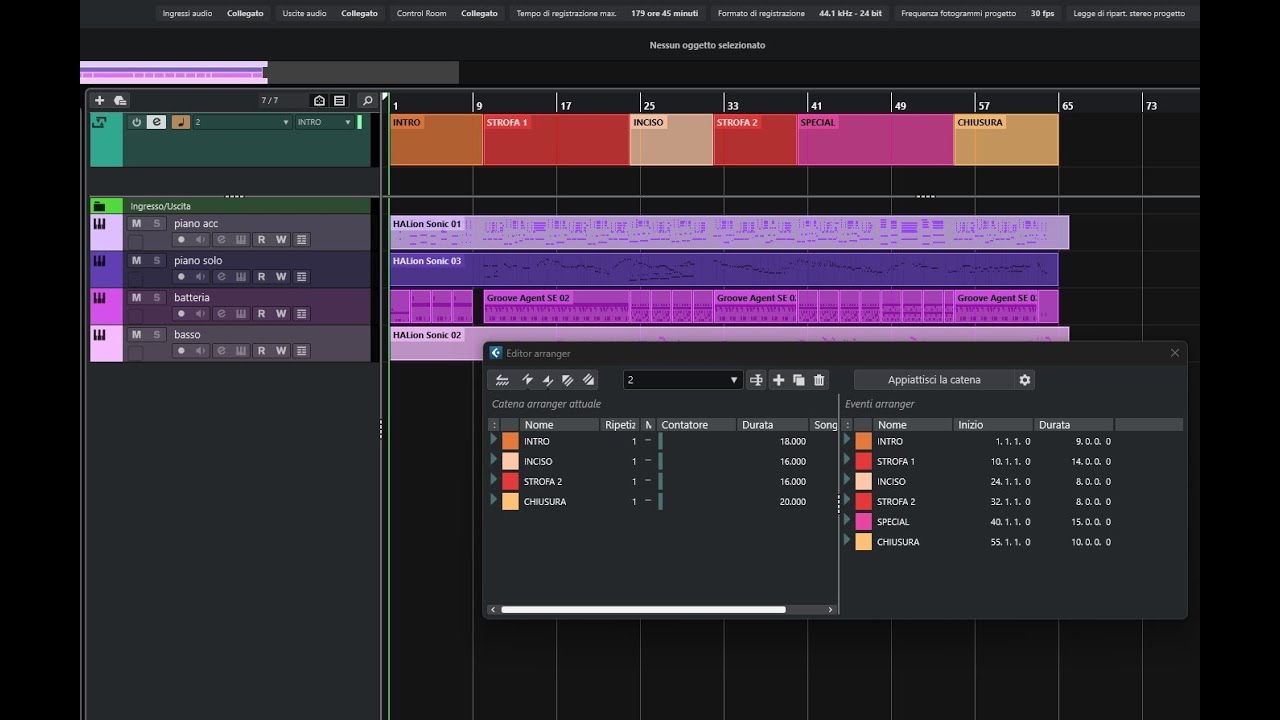
Task: Solo the piano acc track
Action: 156,223
